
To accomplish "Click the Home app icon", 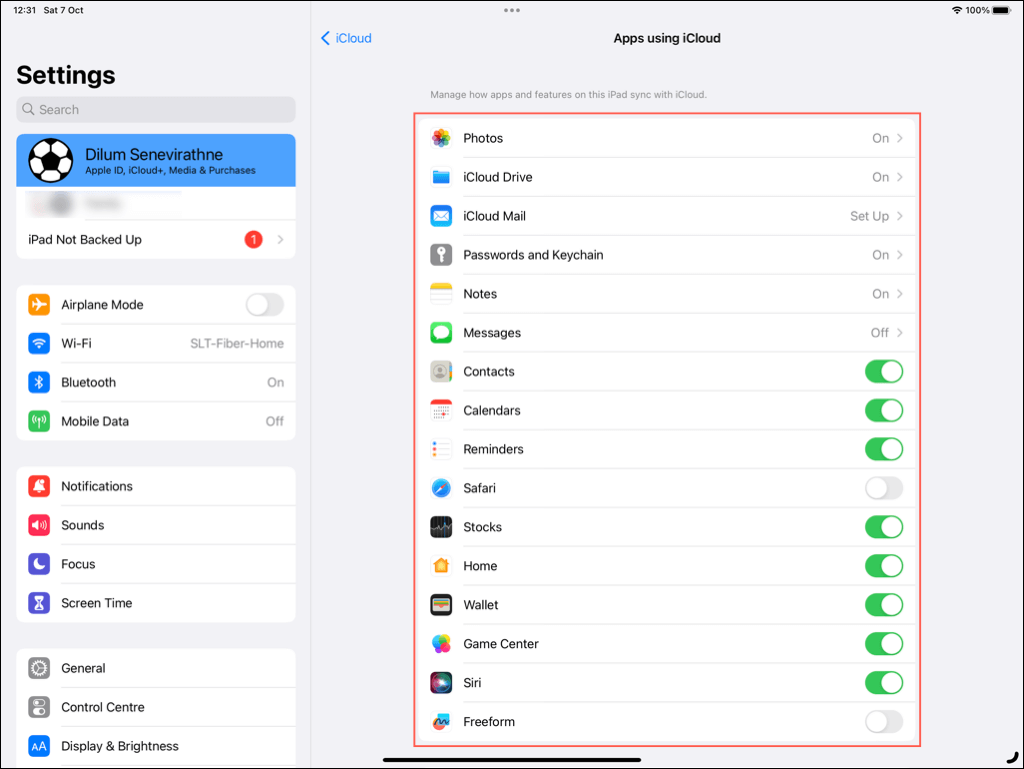I will tap(441, 566).
